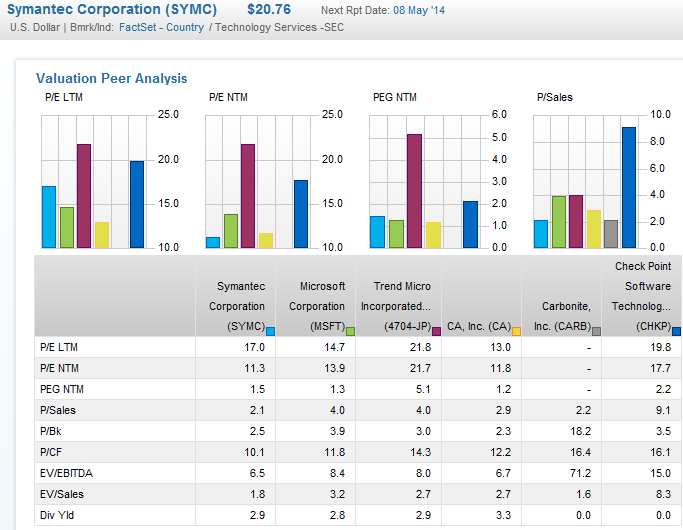
Task: Click the gray swatch beside Carbonite (CARB)
Action: click(596, 331)
